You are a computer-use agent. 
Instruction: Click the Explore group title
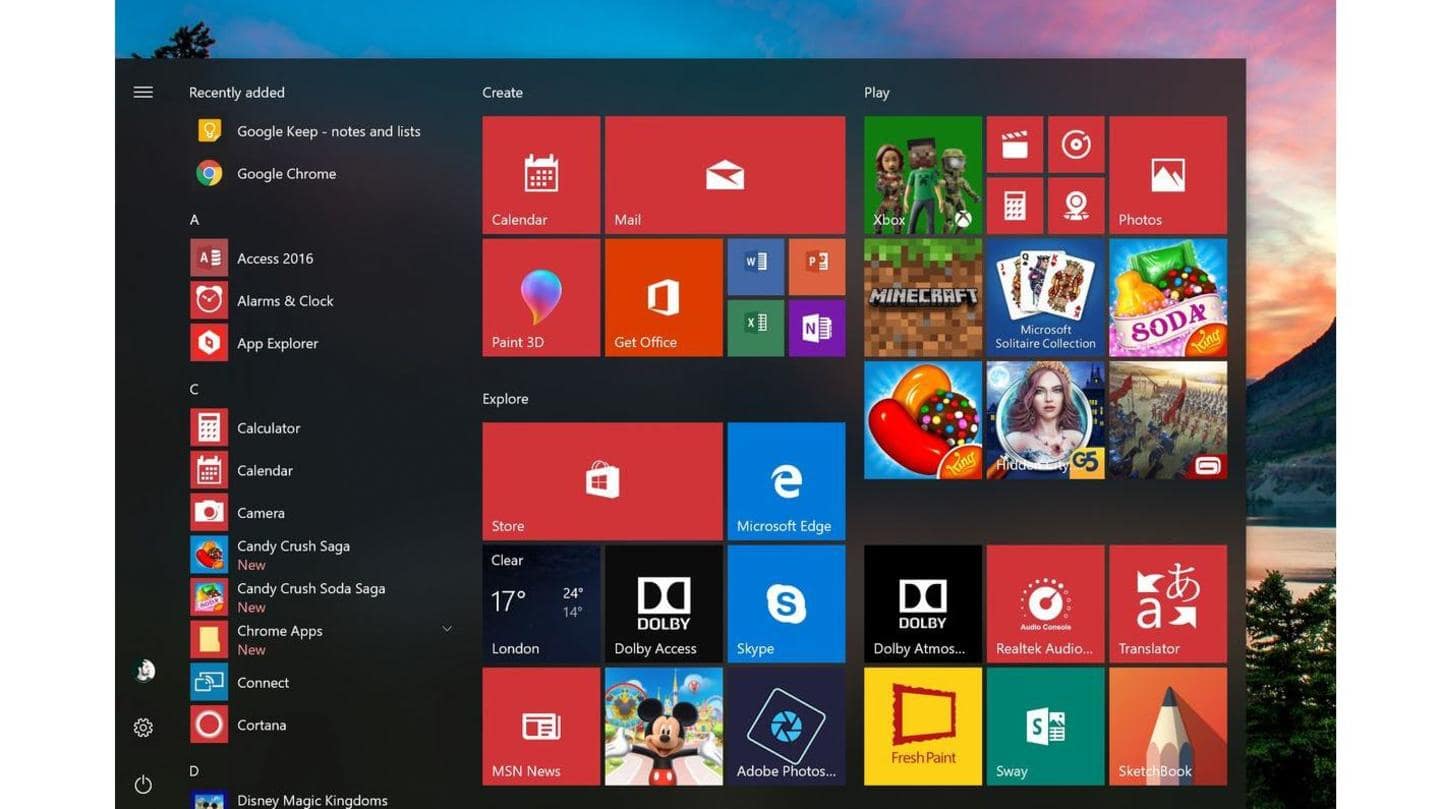(x=505, y=399)
